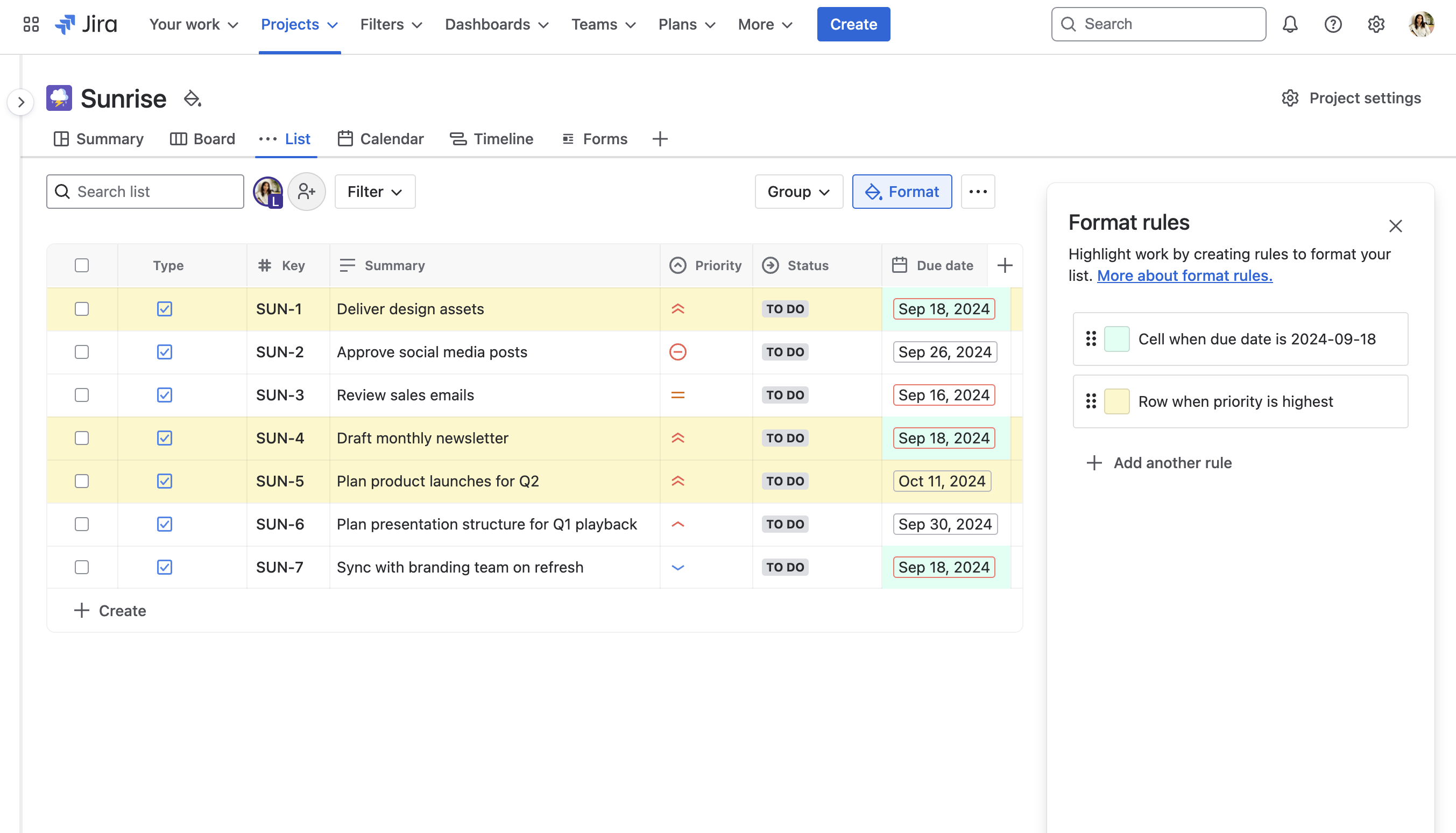Screen dimensions: 1456x833
Task: Select the Projects menu item
Action: pos(298,24)
